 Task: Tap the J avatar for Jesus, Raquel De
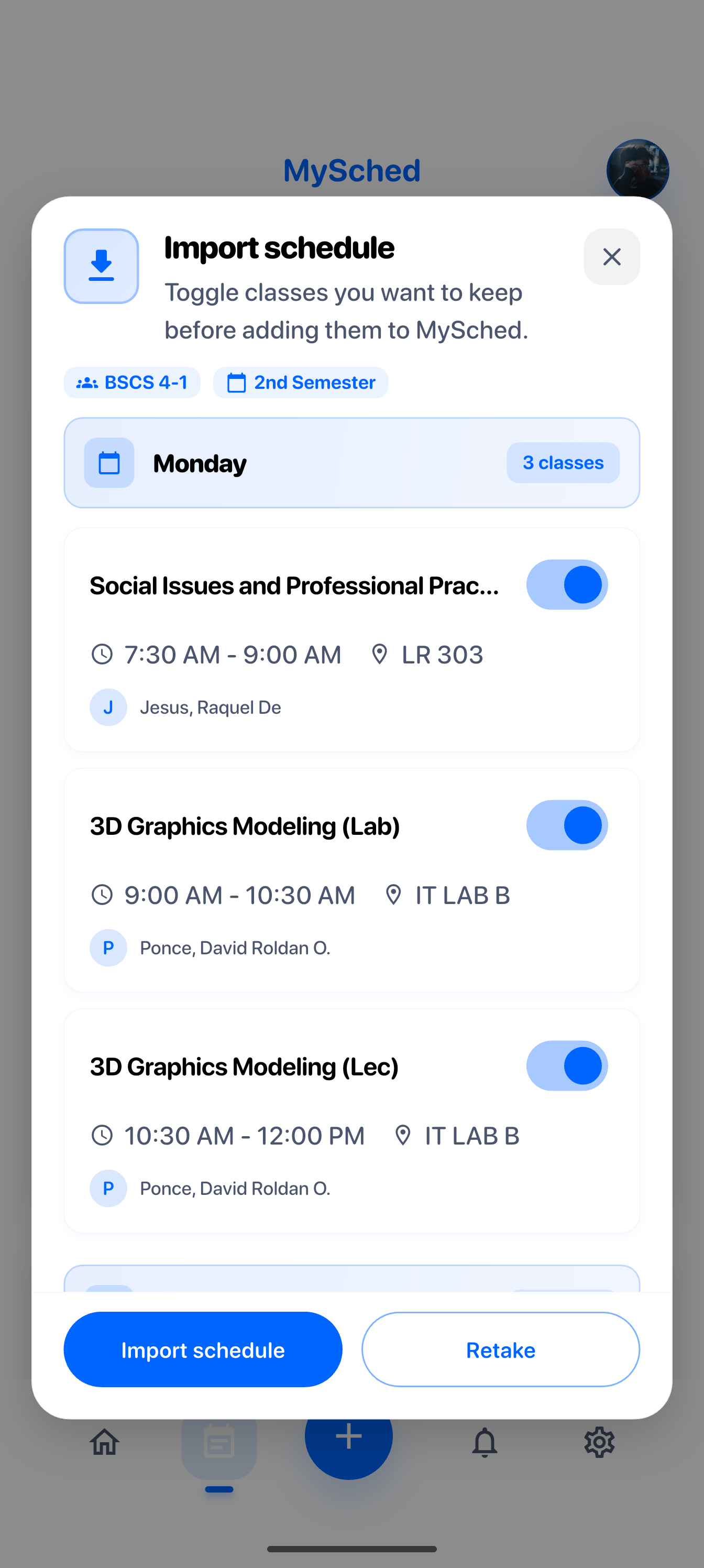(x=108, y=707)
